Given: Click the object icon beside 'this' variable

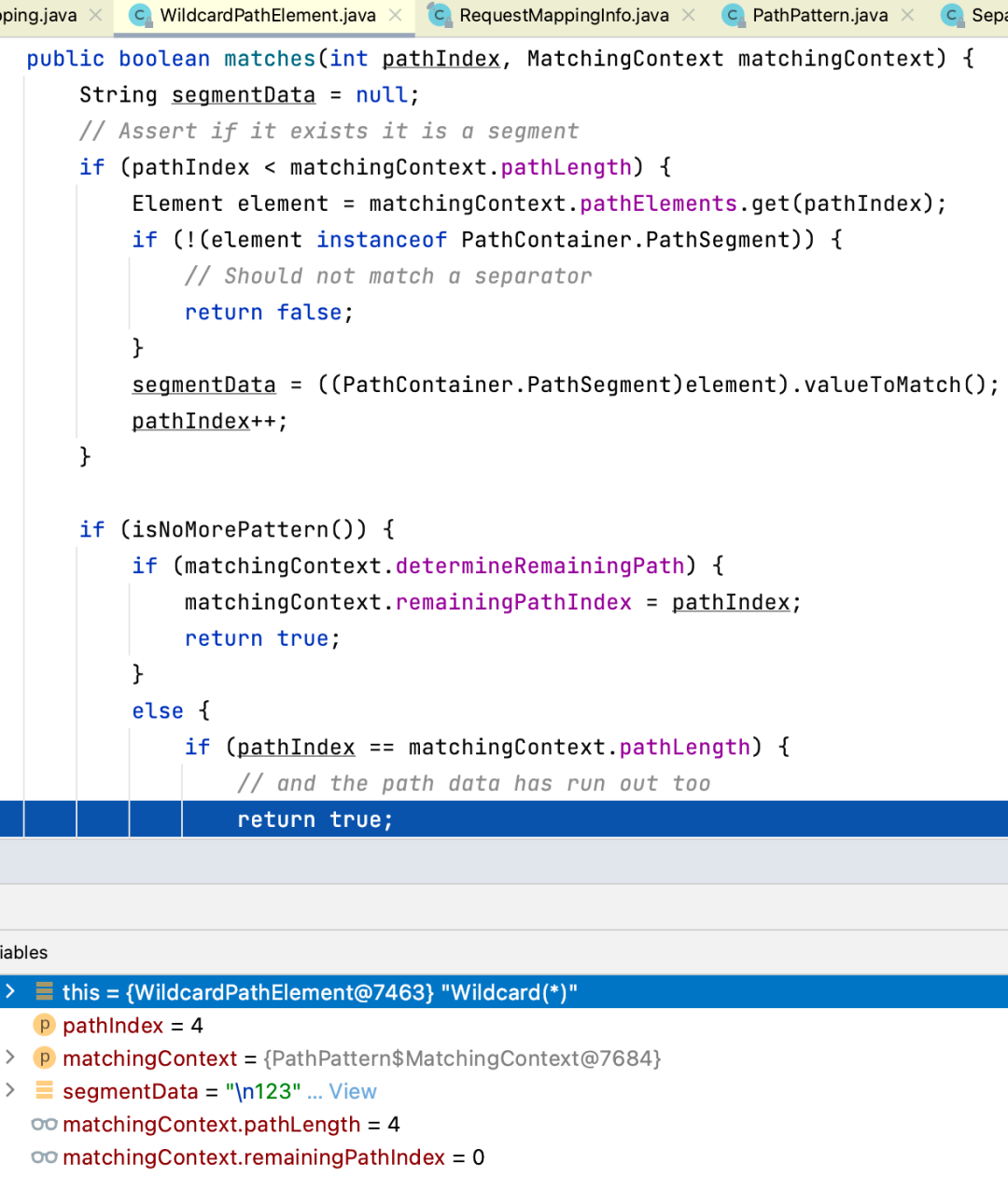Looking at the screenshot, I should [x=44, y=991].
